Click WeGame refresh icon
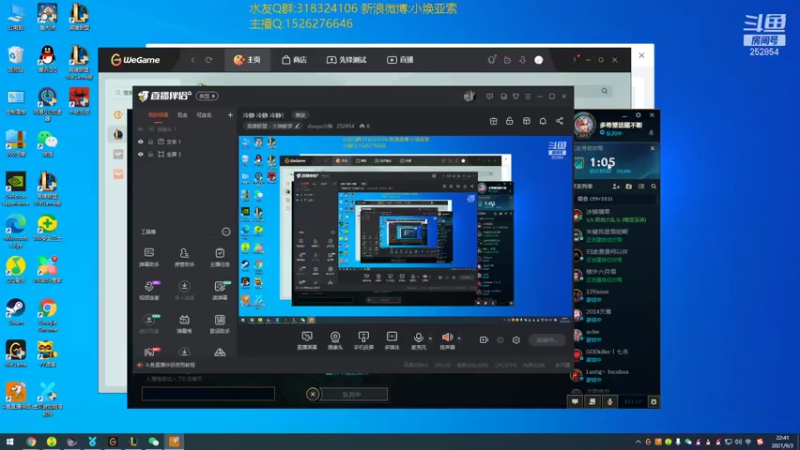Image resolution: width=800 pixels, height=450 pixels. click(209, 60)
